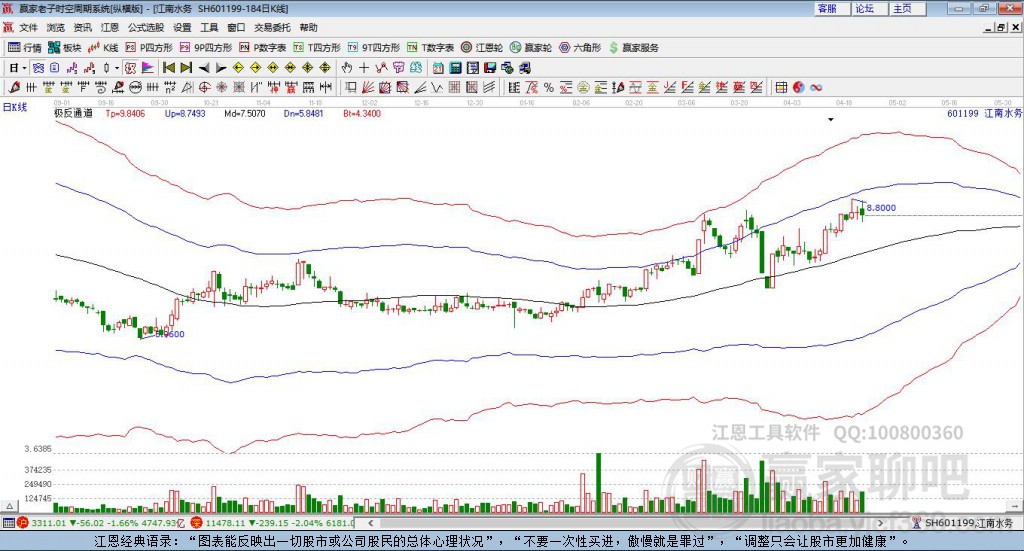This screenshot has width=1024, height=551.
Task: Click the red pencil drawing tool
Action: tap(14, 87)
